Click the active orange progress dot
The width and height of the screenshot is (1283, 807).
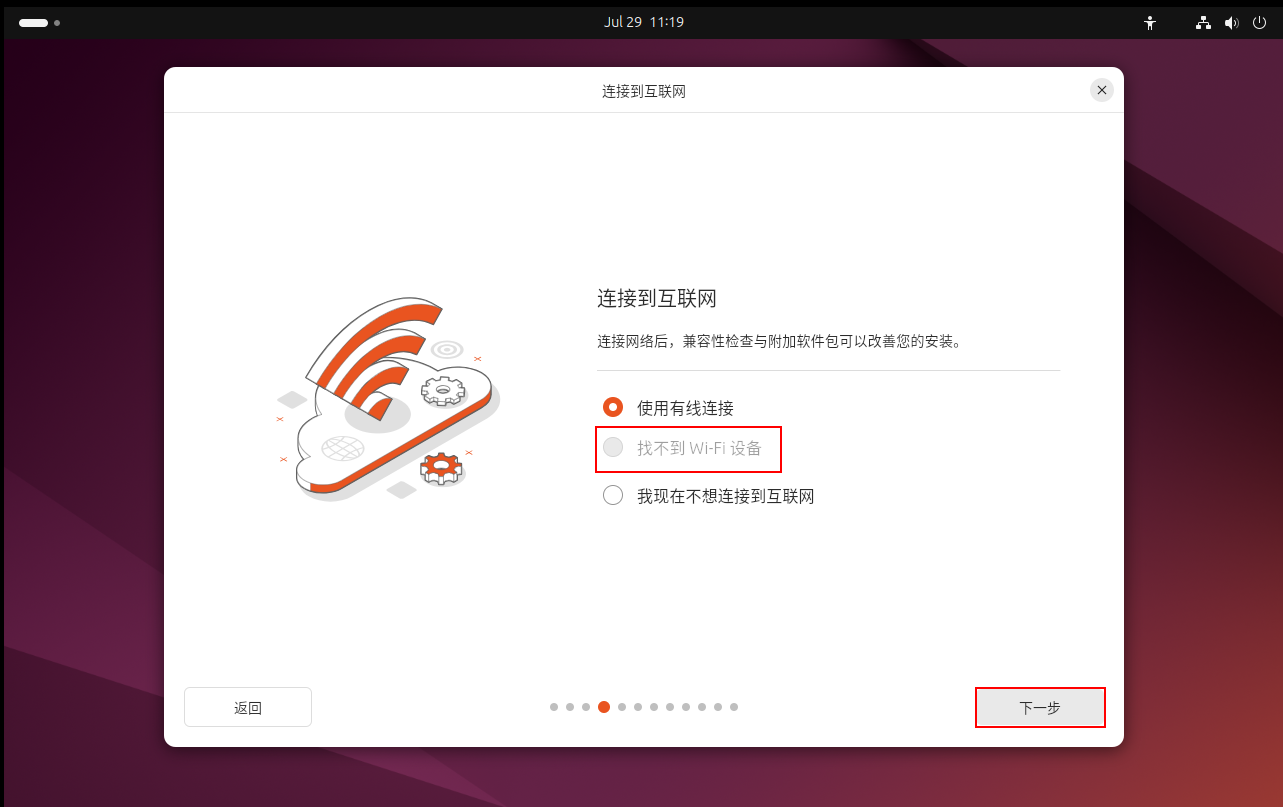point(603,707)
